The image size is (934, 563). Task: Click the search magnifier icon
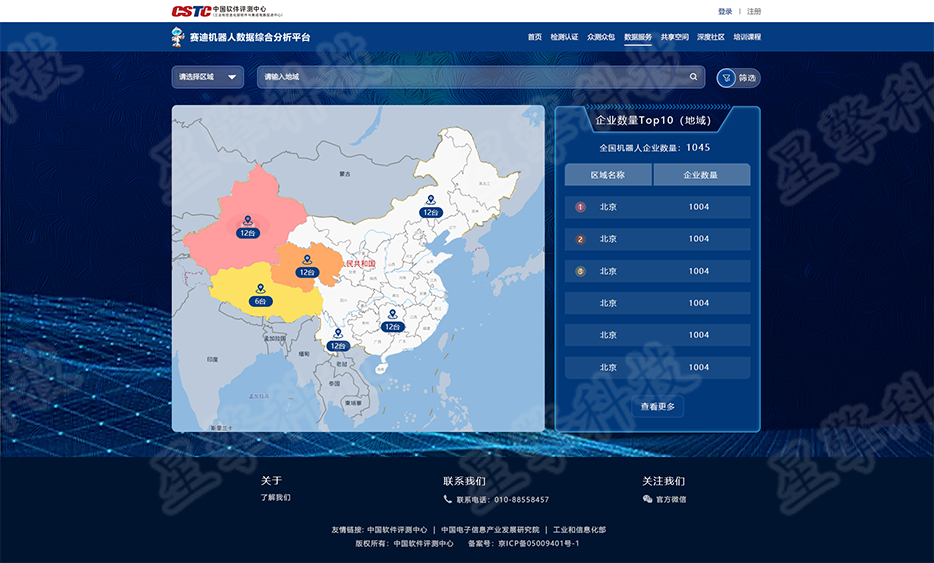(693, 77)
